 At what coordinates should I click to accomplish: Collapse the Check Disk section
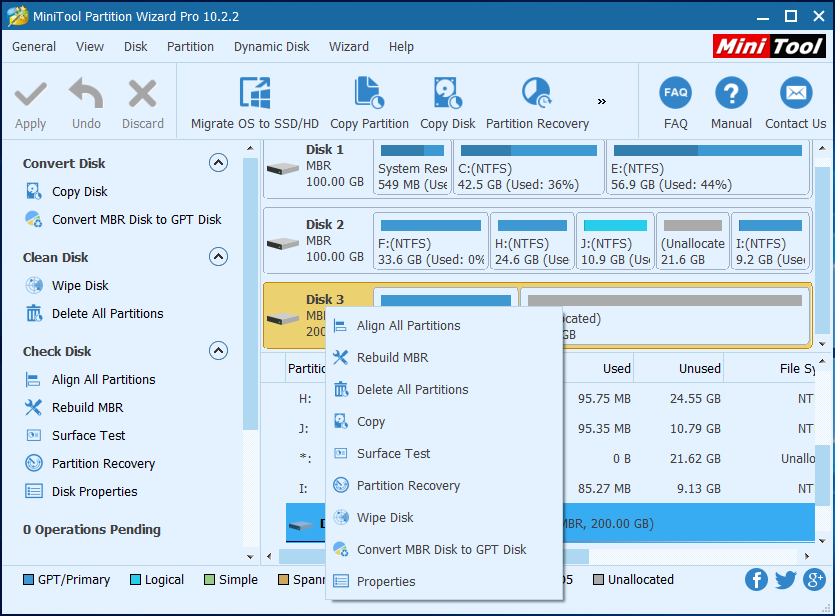[x=218, y=350]
